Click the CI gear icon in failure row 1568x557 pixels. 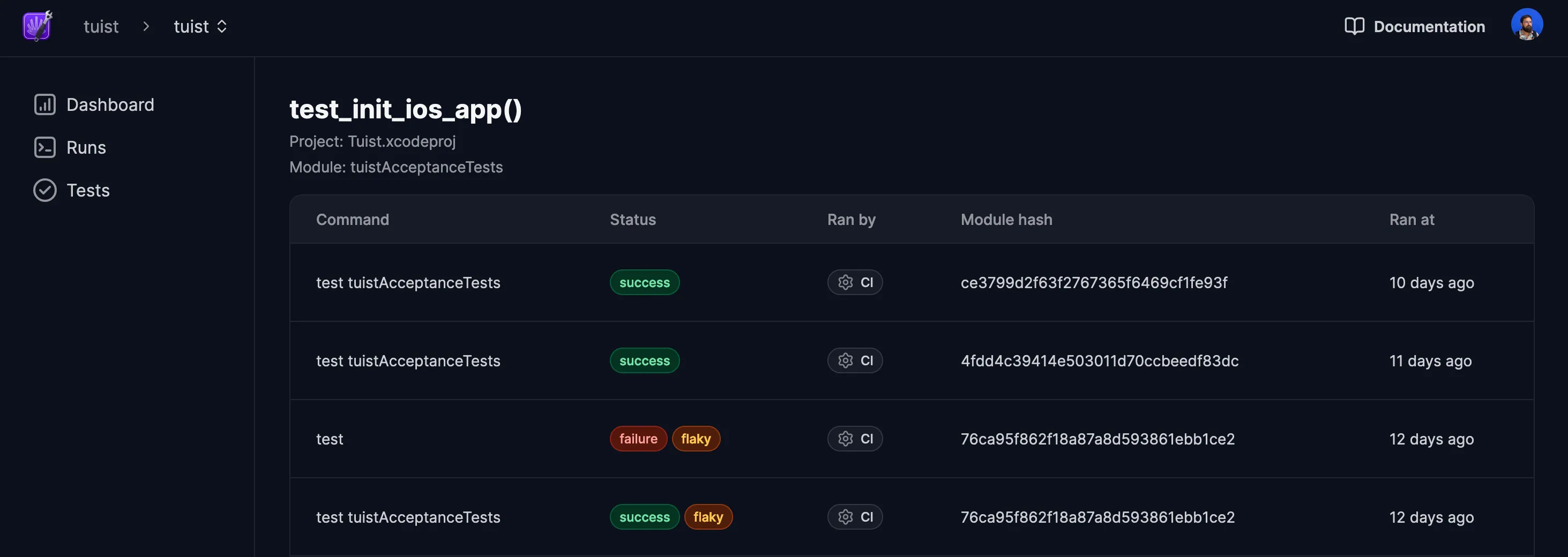[845, 439]
